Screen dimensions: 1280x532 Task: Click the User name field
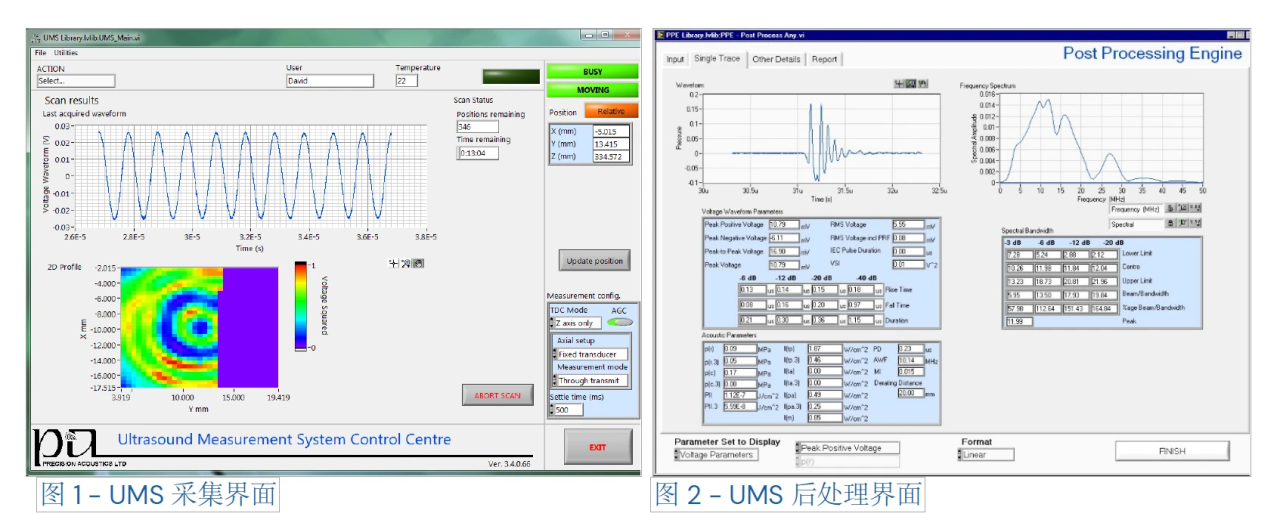pyautogui.click(x=330, y=81)
